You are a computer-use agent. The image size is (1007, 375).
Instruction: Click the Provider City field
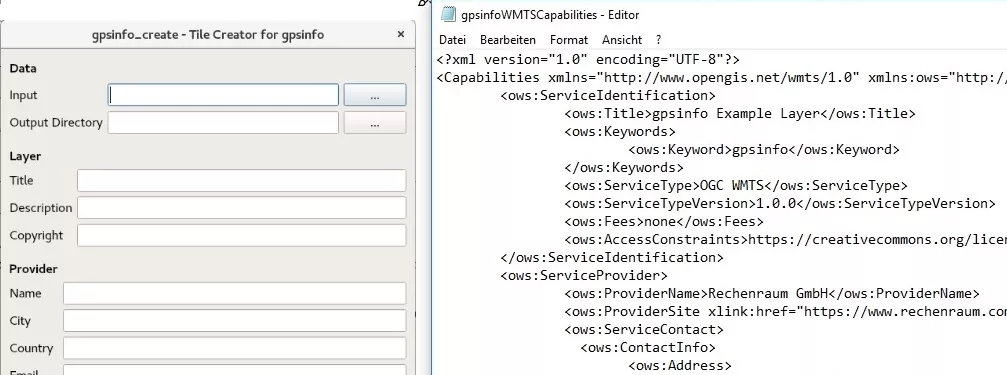[x=234, y=320]
